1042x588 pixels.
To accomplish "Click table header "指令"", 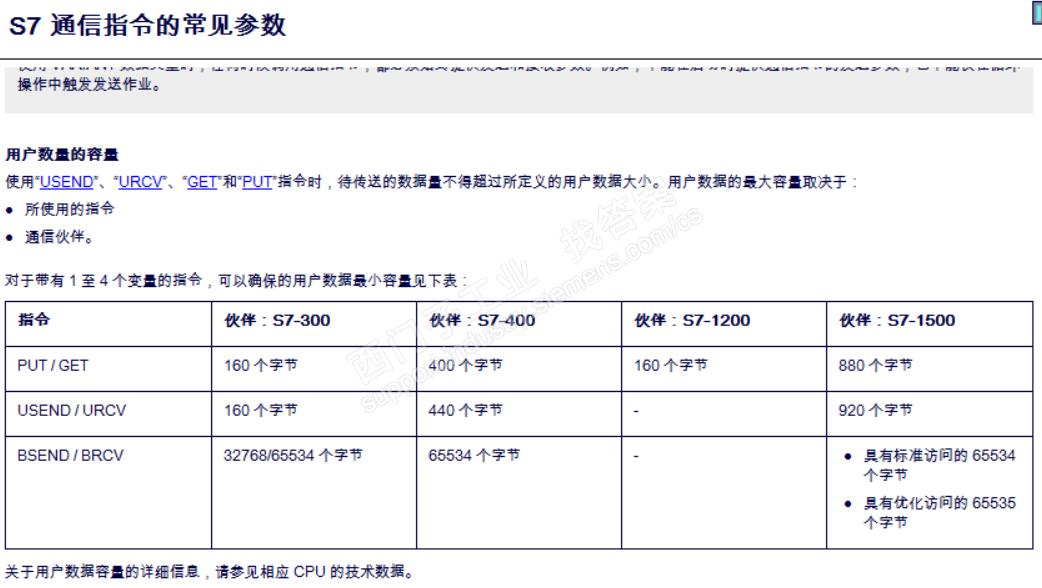I will (x=34, y=320).
